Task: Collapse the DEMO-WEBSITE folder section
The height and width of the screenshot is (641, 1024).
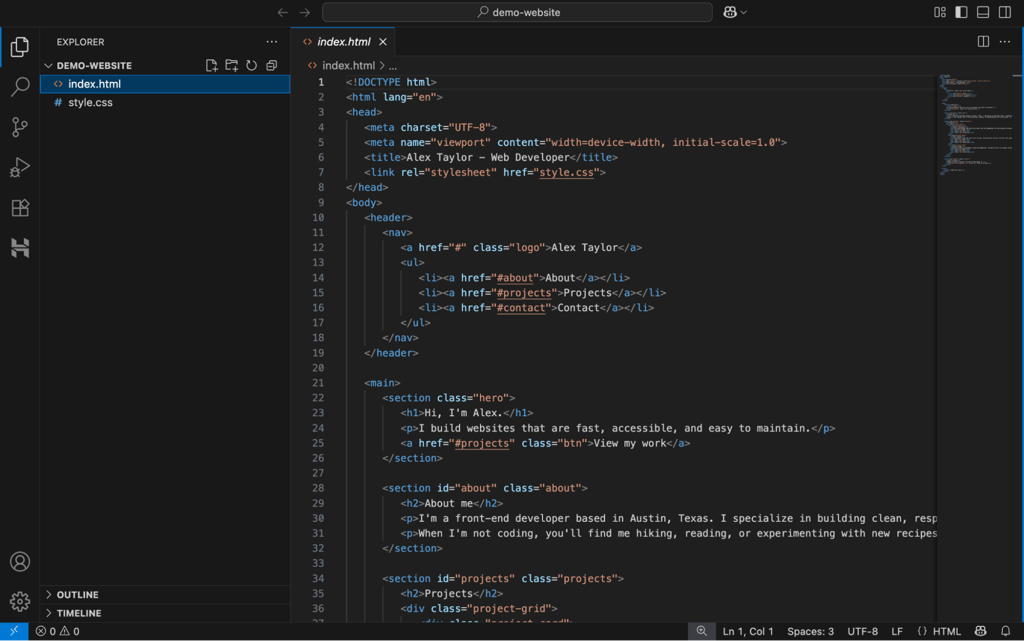Action: [48, 65]
